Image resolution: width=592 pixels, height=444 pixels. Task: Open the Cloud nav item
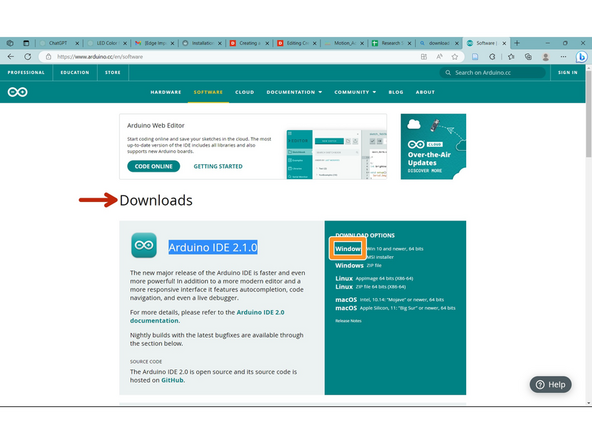pos(244,92)
